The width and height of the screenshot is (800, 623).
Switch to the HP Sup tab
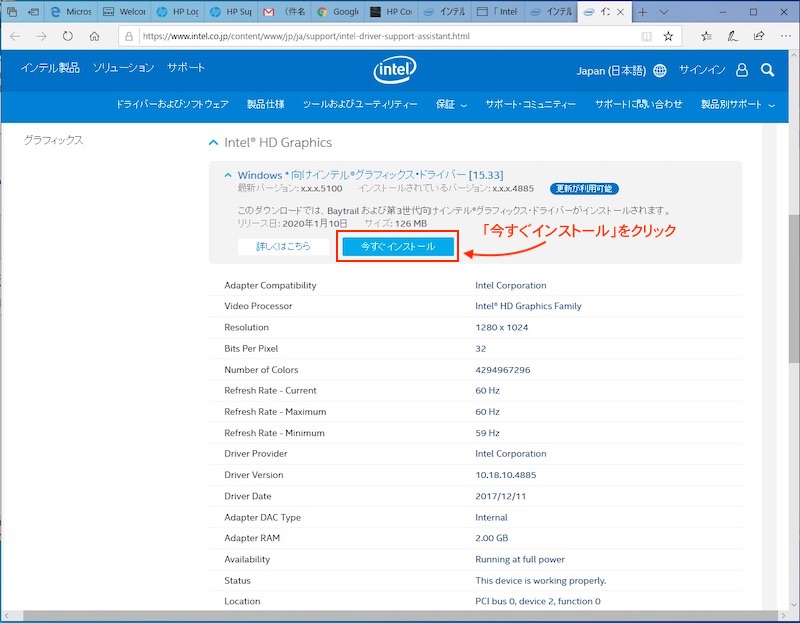click(231, 12)
